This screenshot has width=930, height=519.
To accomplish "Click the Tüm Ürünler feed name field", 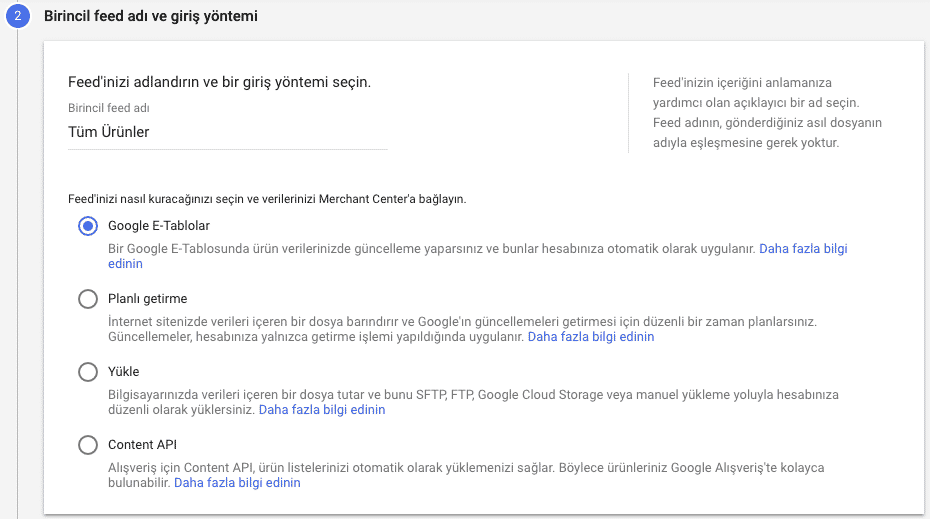I will (228, 132).
